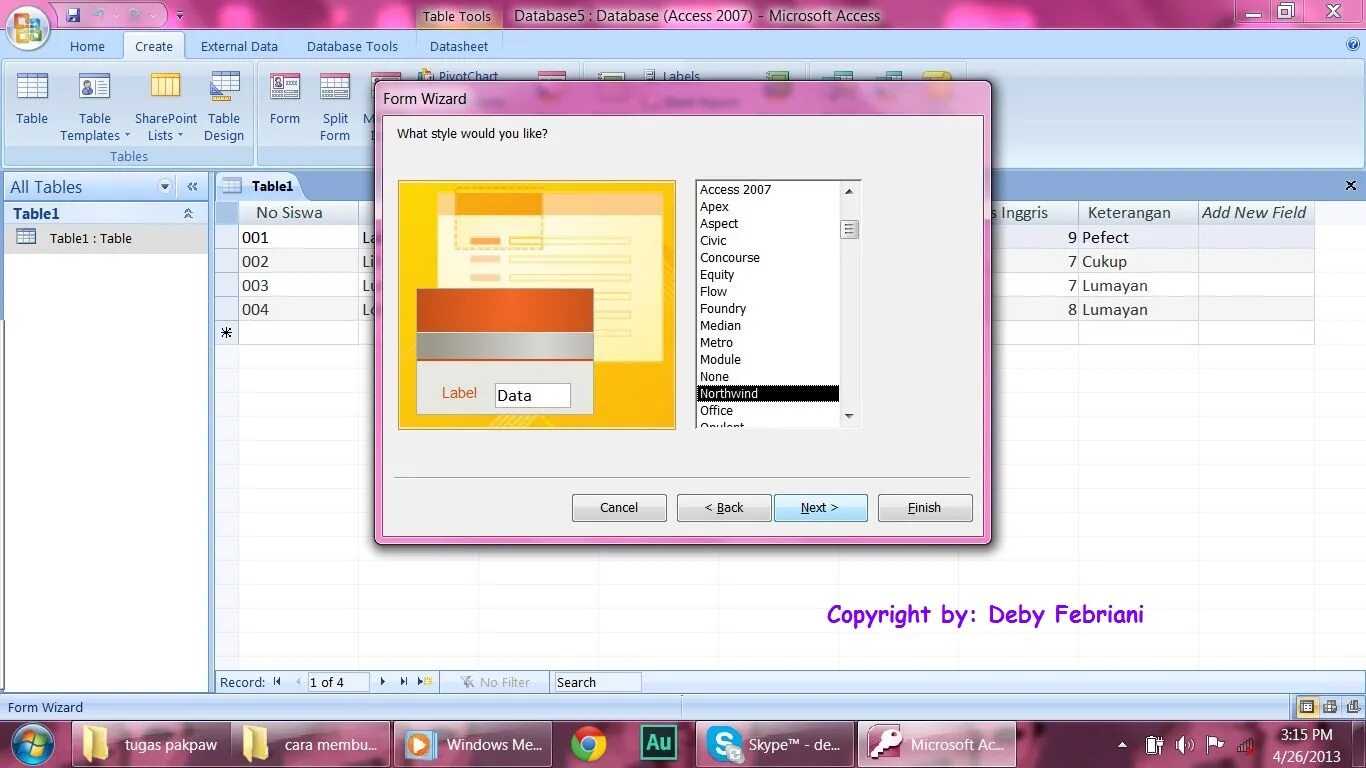The image size is (1366, 768).
Task: Open the External Data tab
Action: pyautogui.click(x=239, y=46)
